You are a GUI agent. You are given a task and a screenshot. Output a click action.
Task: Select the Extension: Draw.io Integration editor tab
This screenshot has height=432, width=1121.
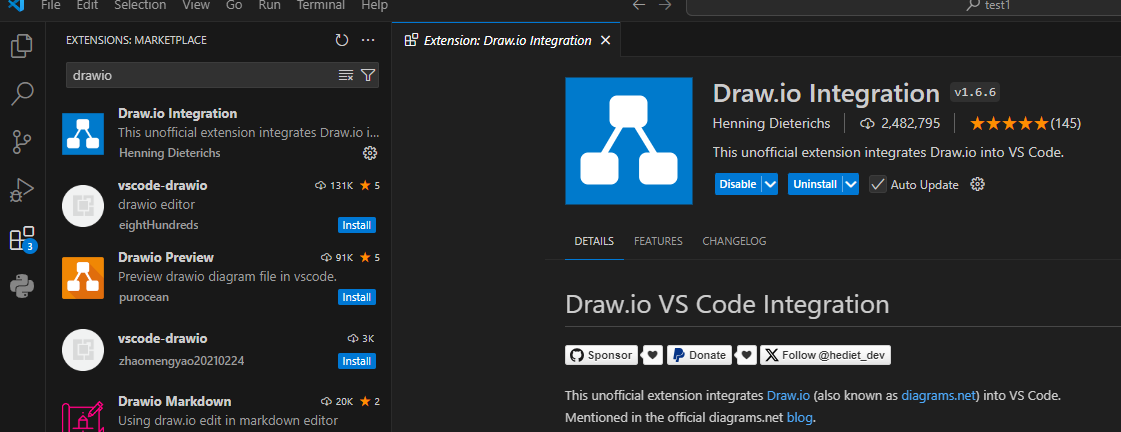tap(507, 40)
